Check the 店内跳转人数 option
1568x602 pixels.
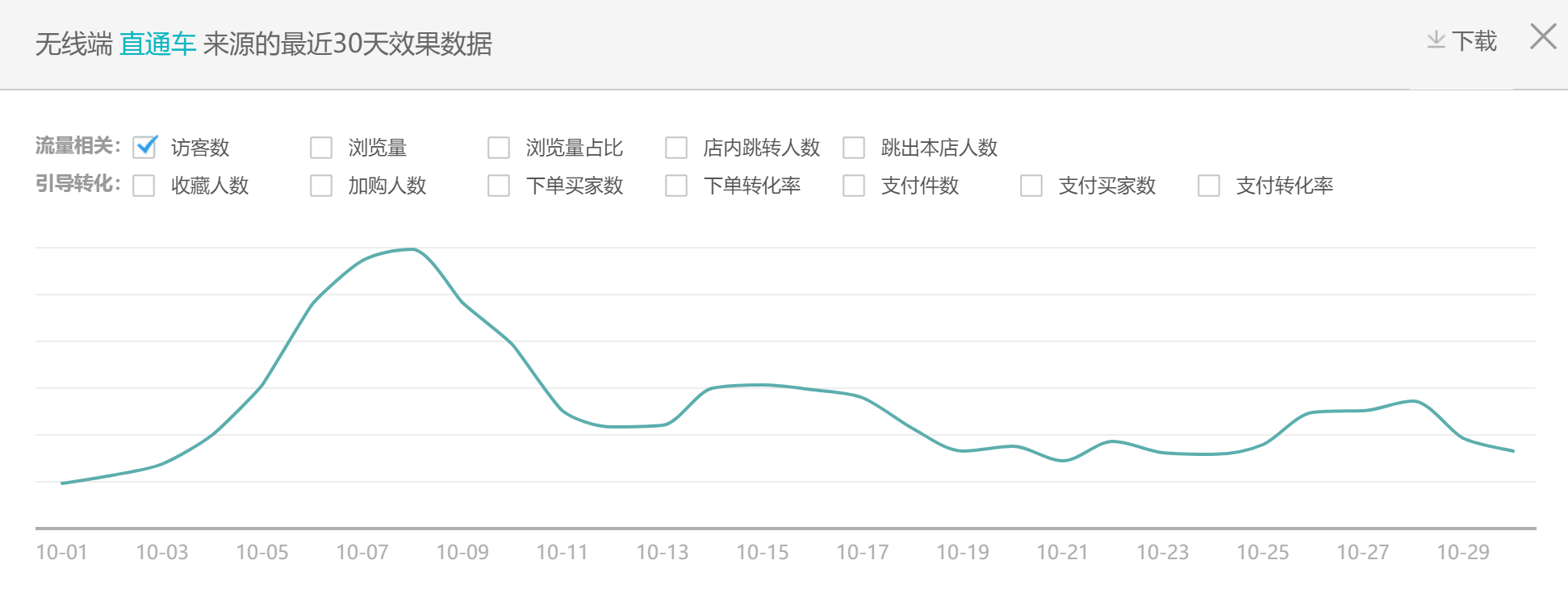(x=676, y=148)
